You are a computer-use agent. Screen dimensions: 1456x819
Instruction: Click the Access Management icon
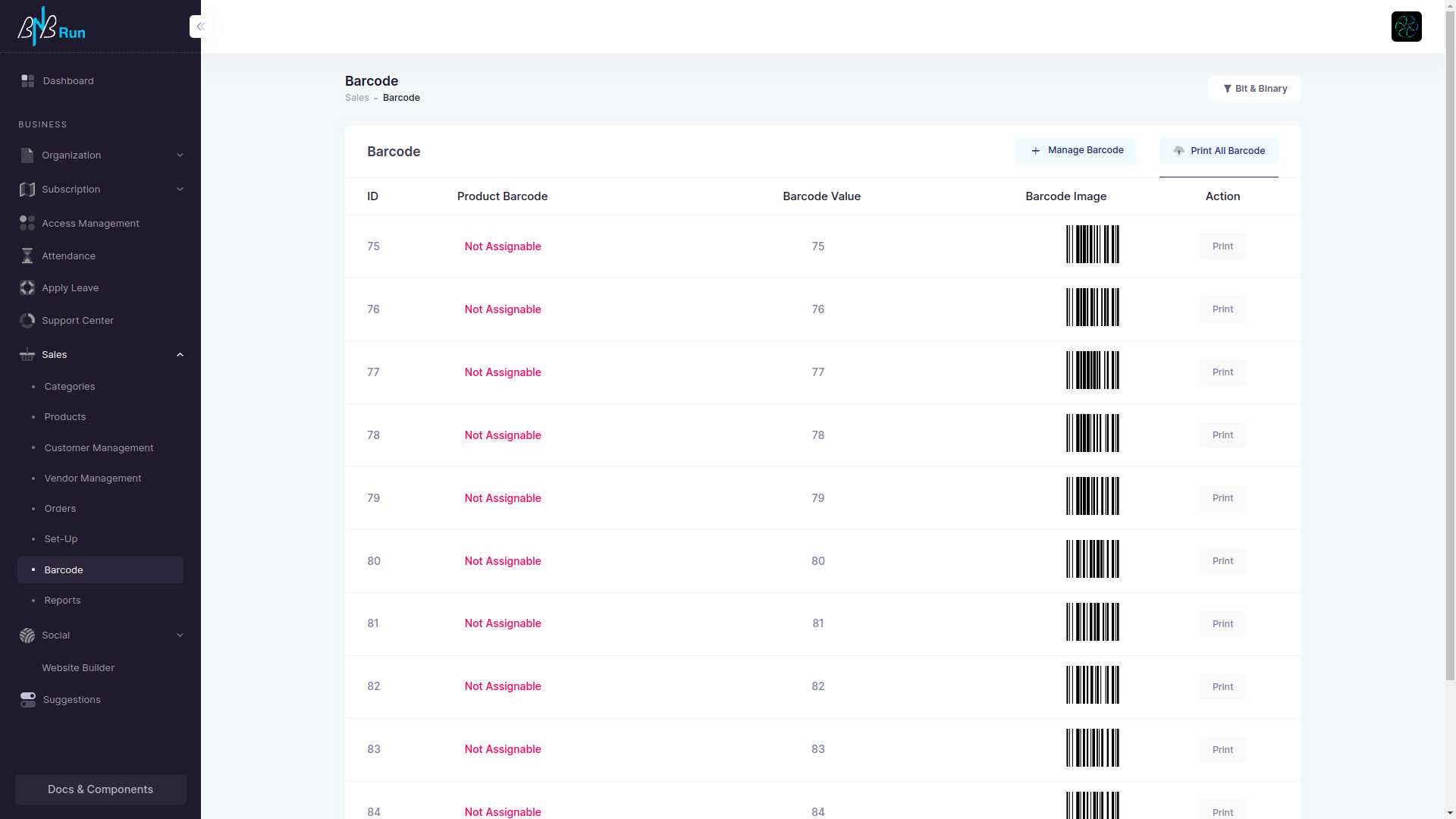tap(27, 223)
